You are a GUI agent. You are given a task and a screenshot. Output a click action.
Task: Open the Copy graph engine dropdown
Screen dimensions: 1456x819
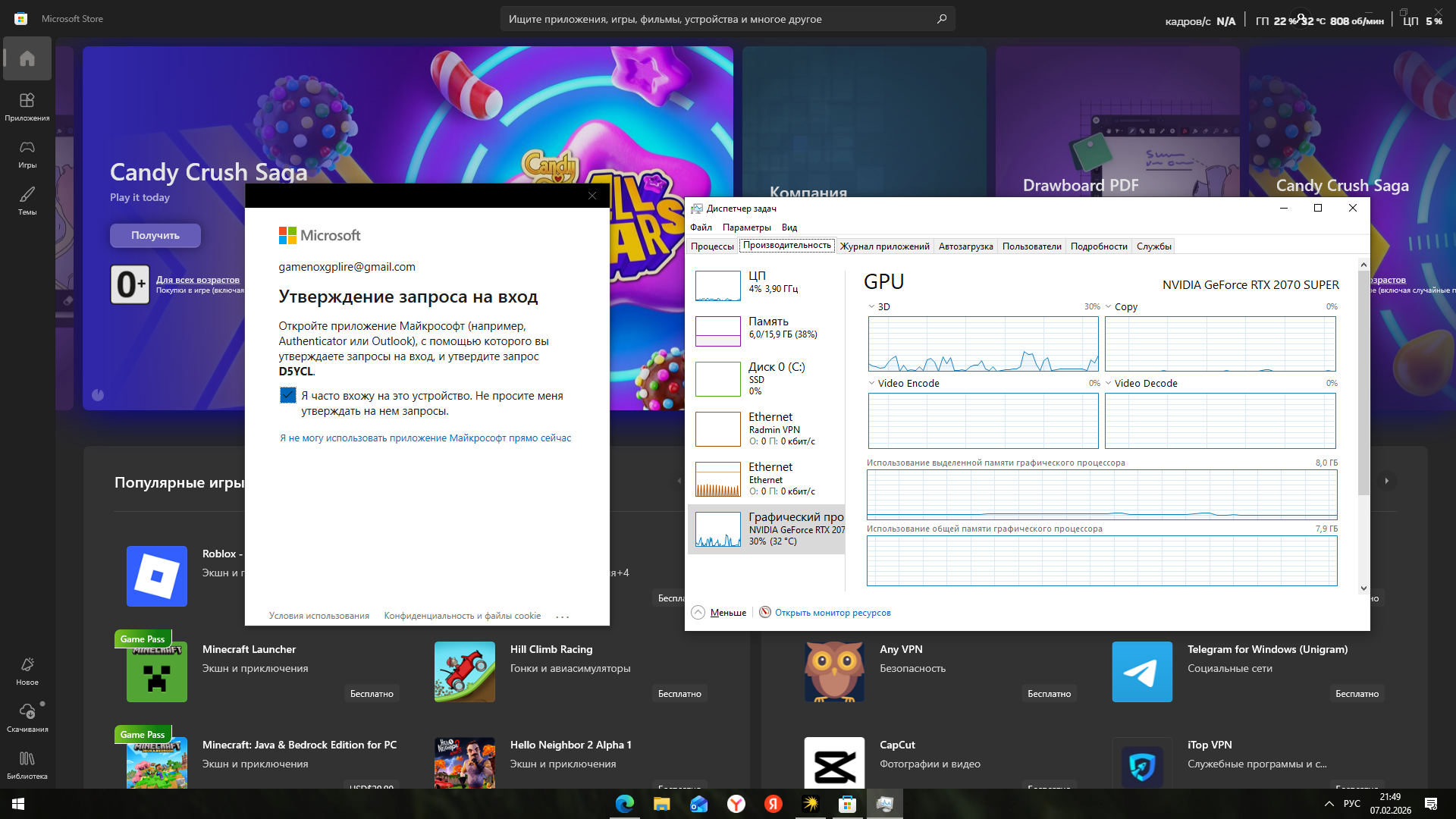1109,307
